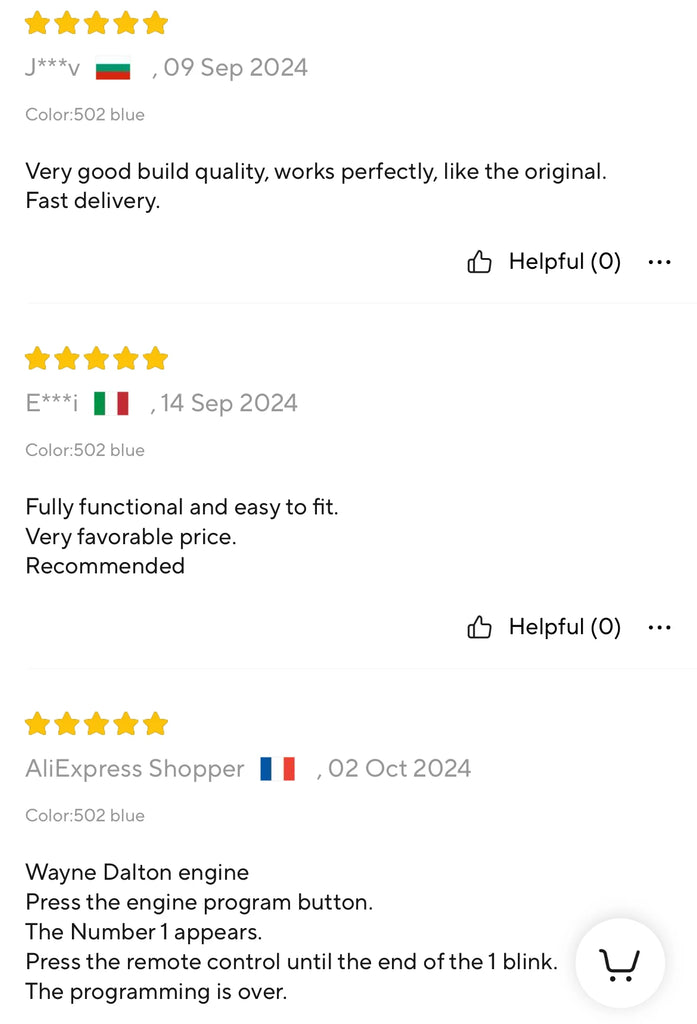The height and width of the screenshot is (1024, 697).
Task: Tap the AliExpress Shopper reviewer name
Action: pos(135,769)
